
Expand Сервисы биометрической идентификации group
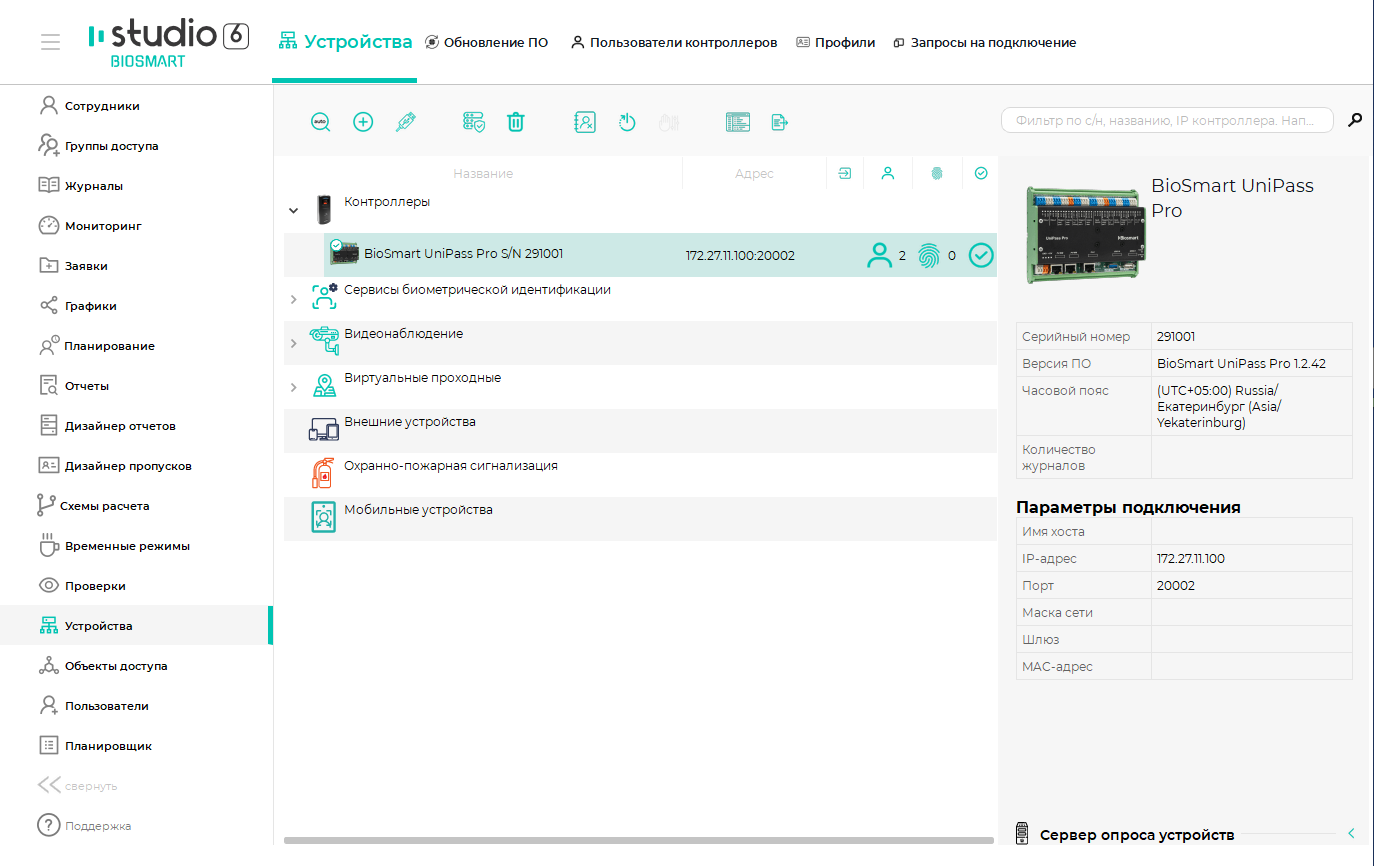[293, 299]
